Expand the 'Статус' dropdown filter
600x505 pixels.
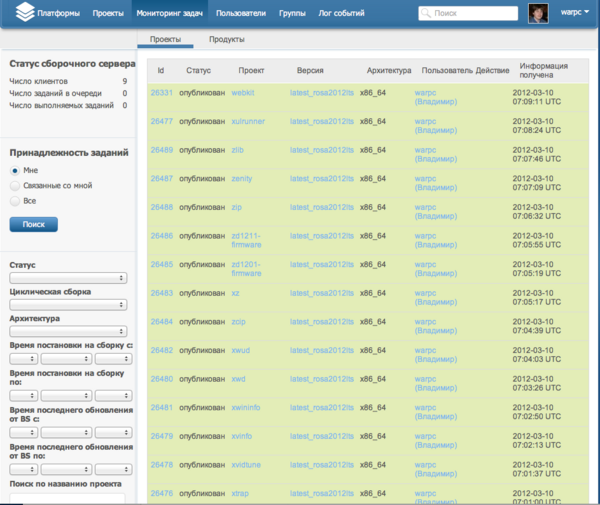point(66,278)
